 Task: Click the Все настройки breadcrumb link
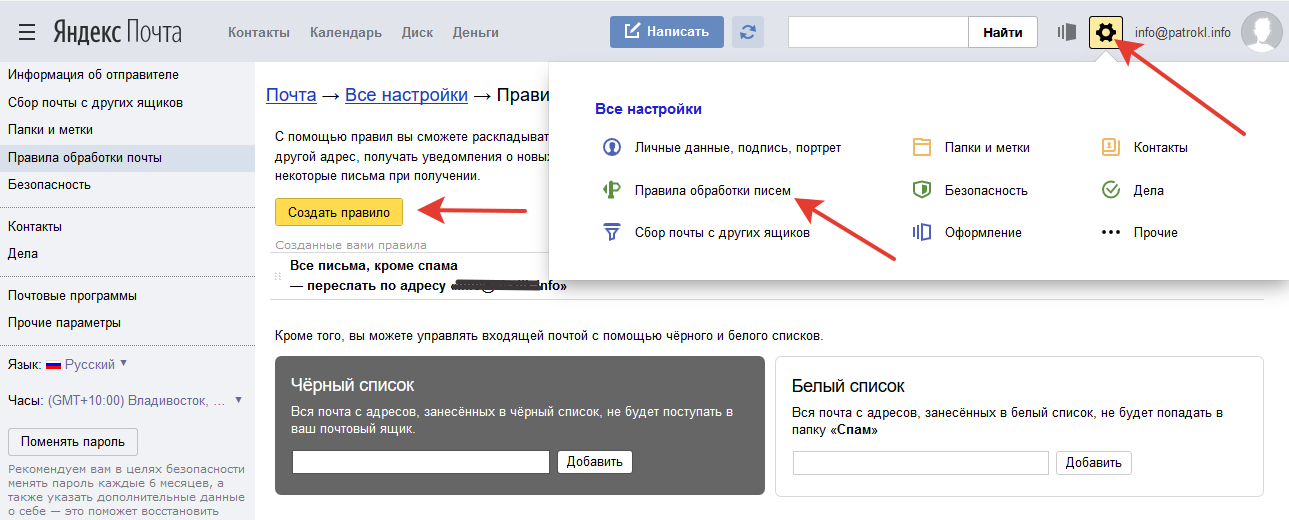point(406,95)
